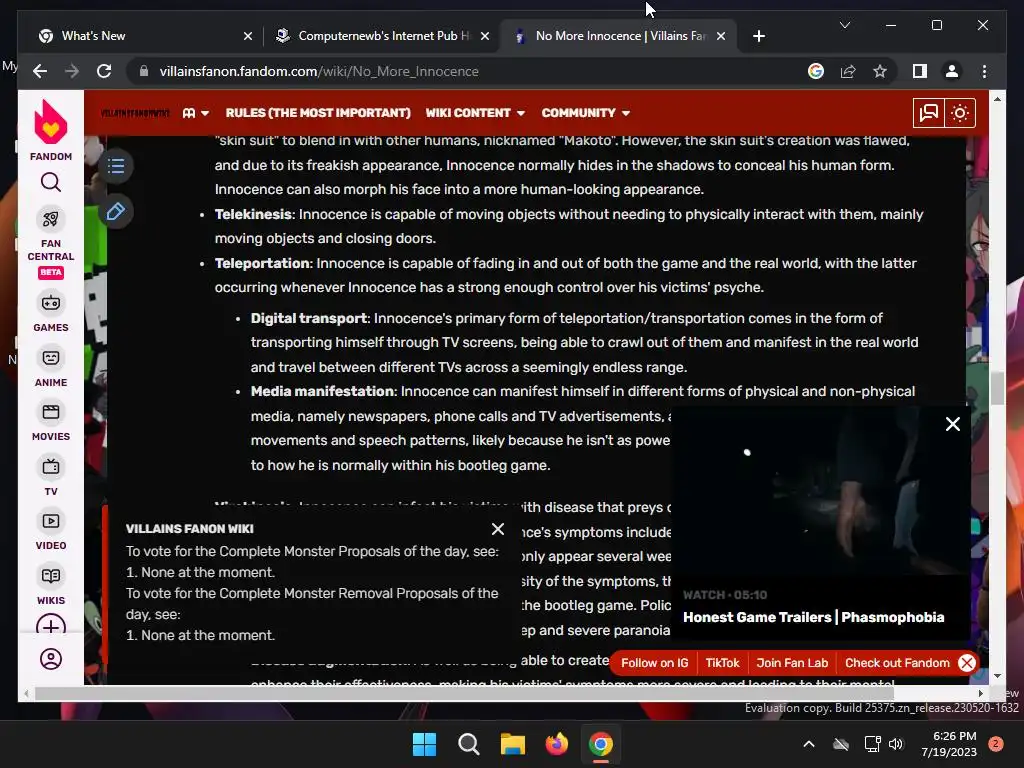This screenshot has width=1024, height=768.
Task: Play the Honest Game Trailers video thumbnail
Action: (x=819, y=491)
